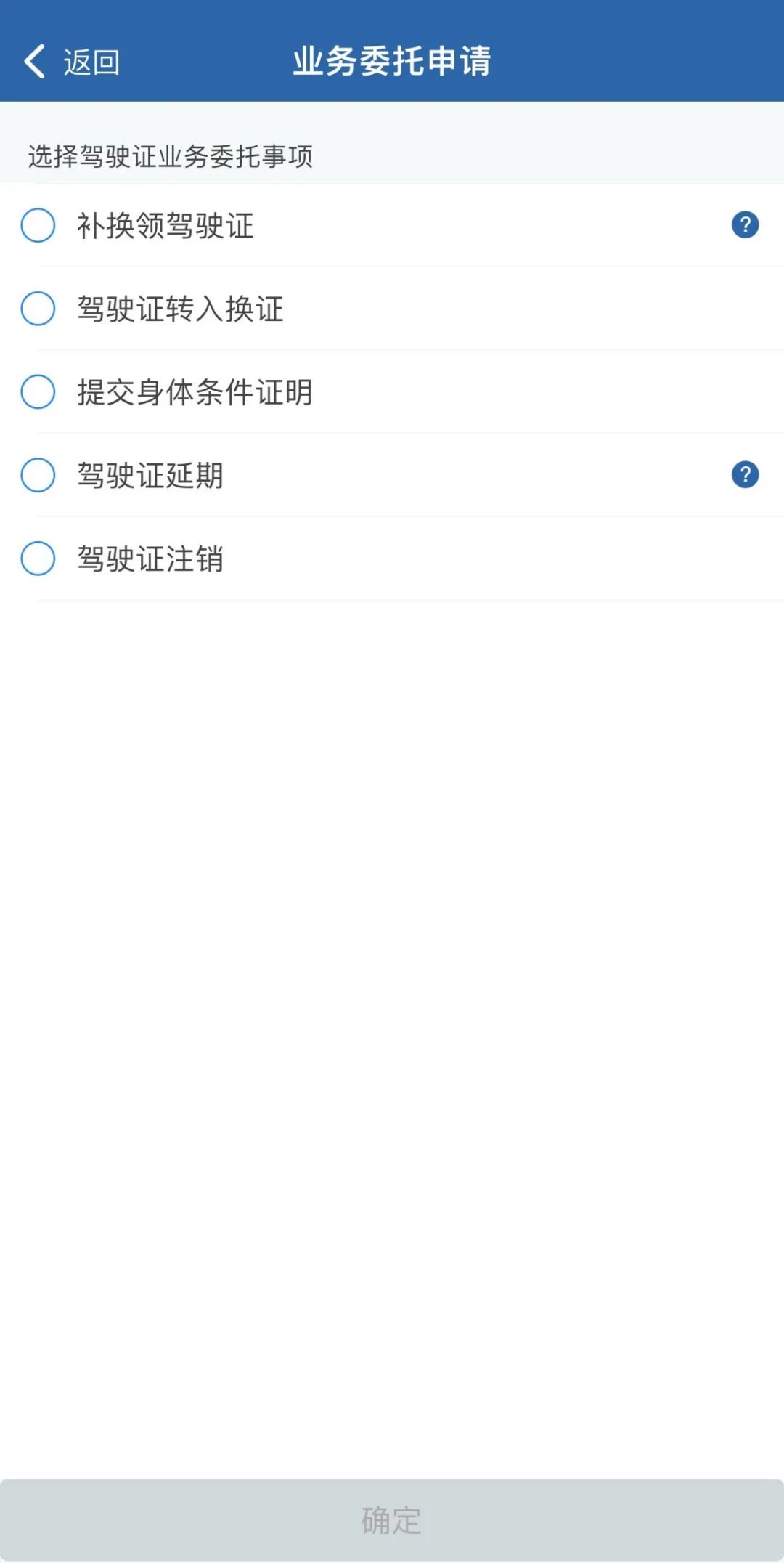Select the 驾驶证转入换证 radio circle

point(38,309)
